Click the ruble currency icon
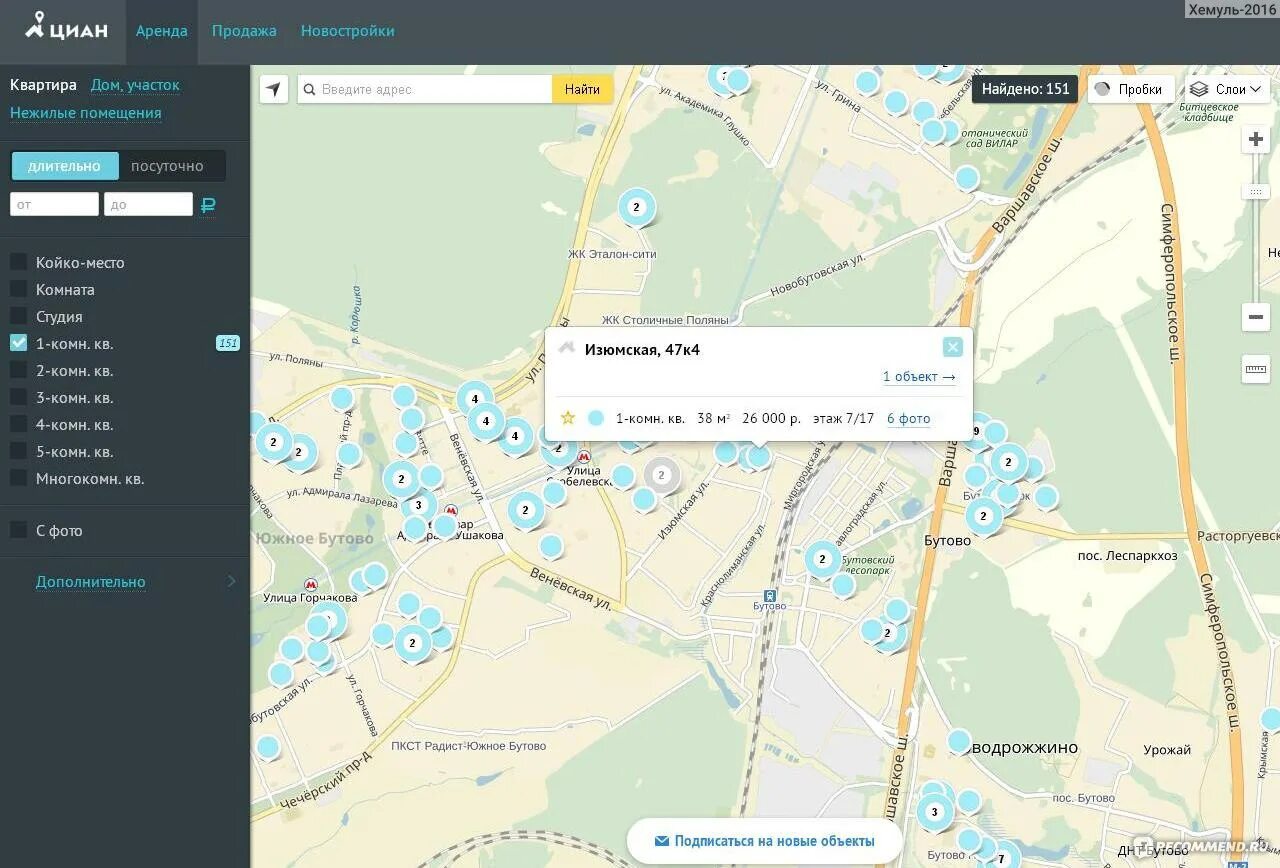The image size is (1280, 868). 208,205
